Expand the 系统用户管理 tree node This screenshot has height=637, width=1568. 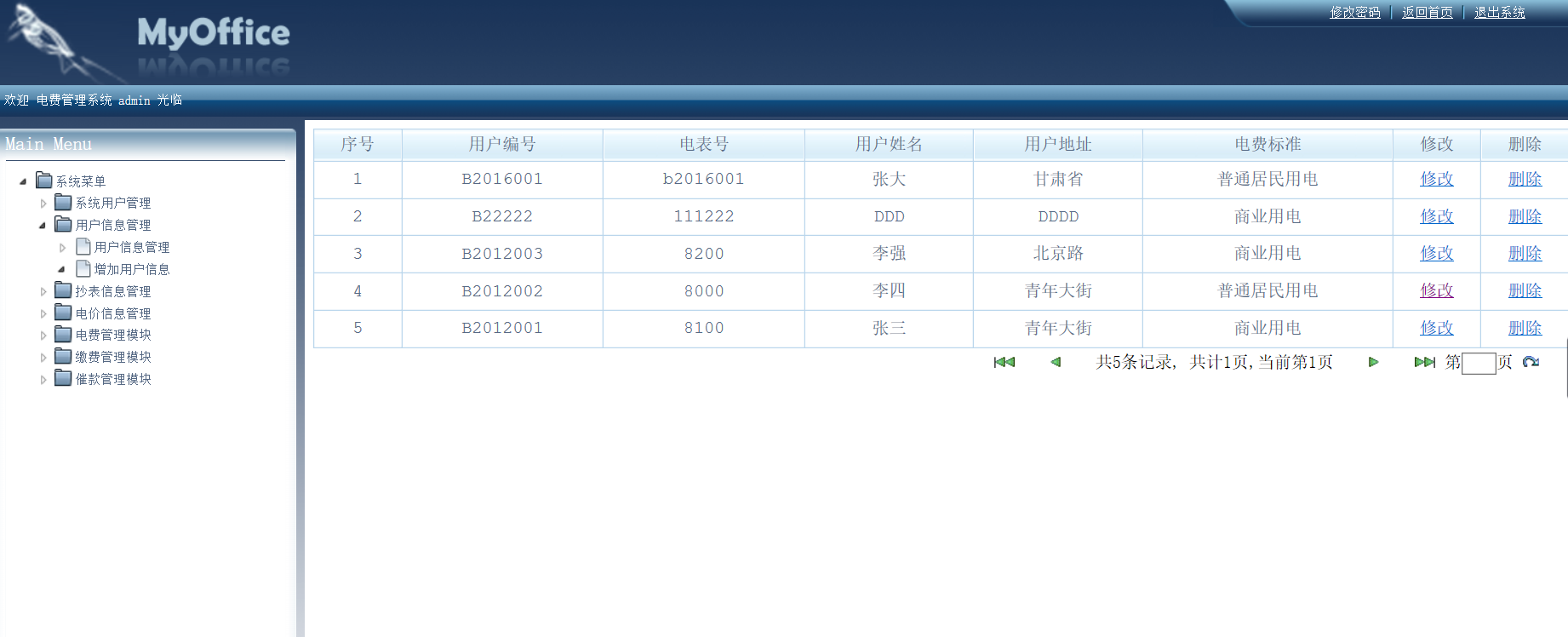[43, 204]
